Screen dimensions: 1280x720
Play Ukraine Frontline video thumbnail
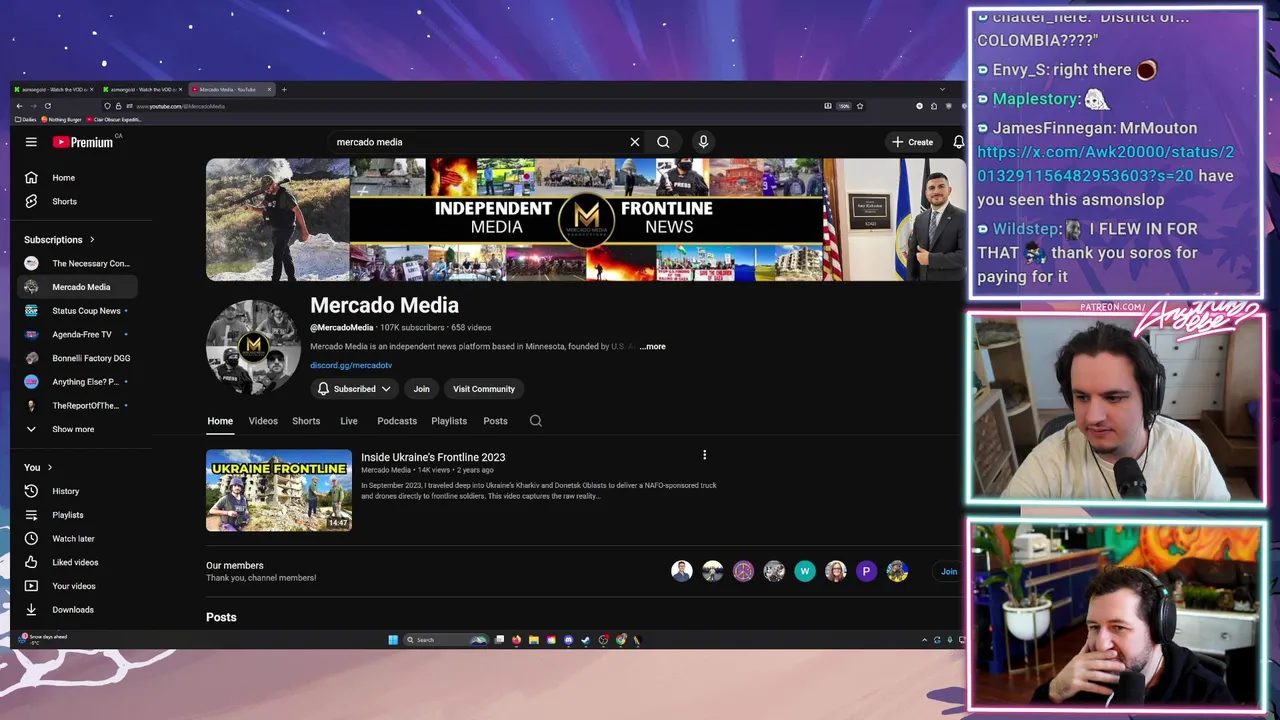pos(279,490)
